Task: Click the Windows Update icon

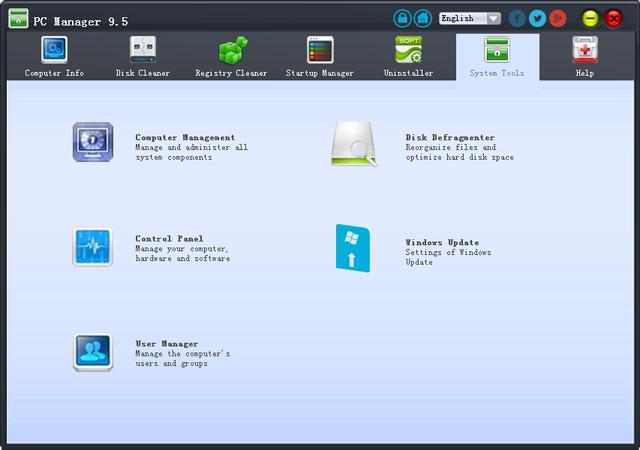Action: [352, 248]
